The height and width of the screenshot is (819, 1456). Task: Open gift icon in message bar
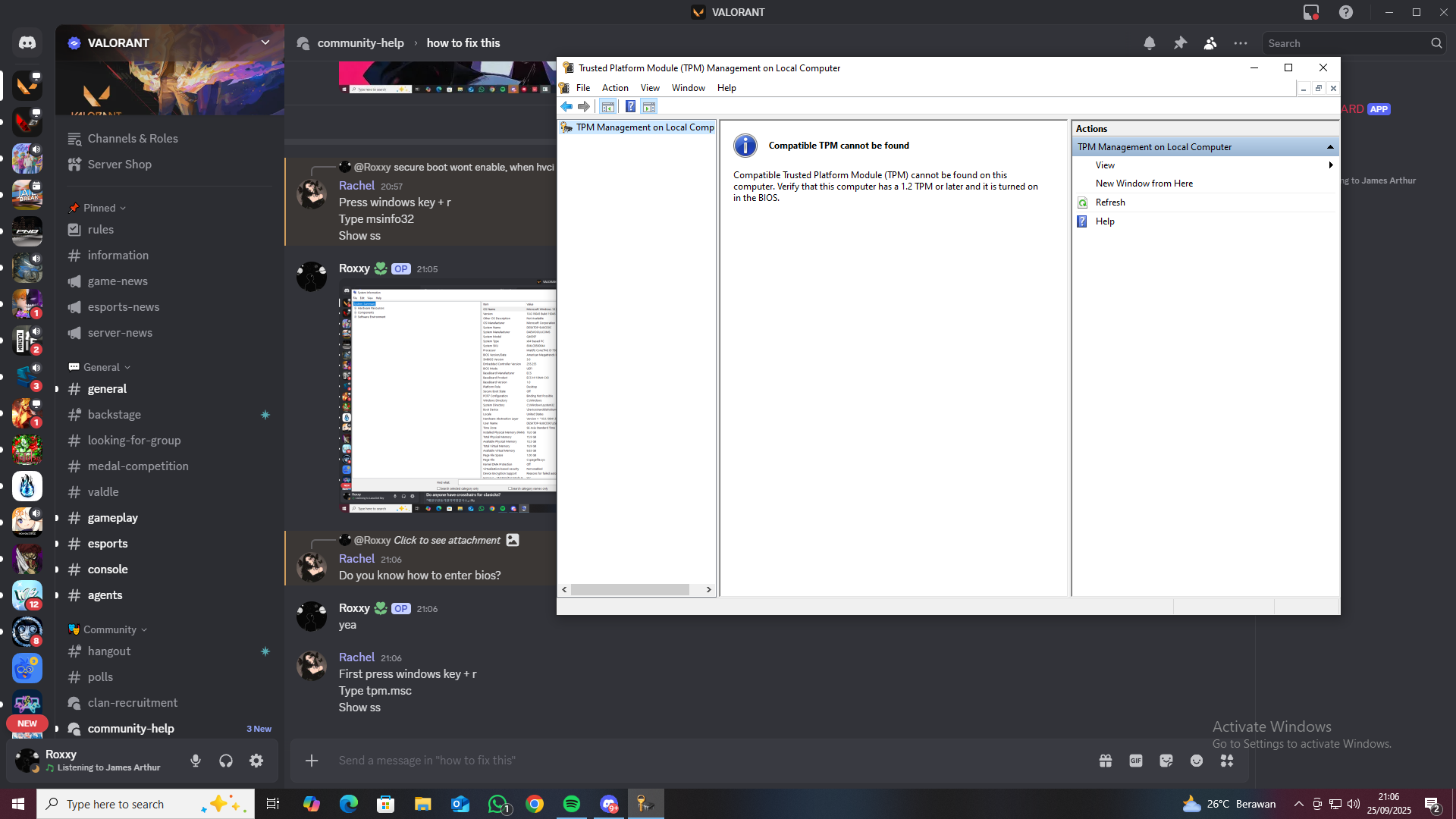point(1106,761)
